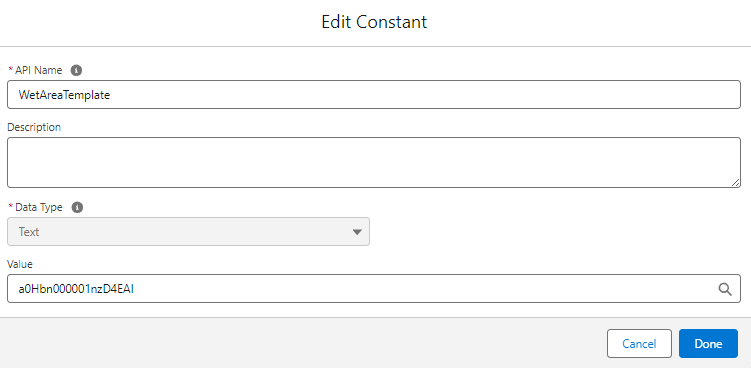Focus the Value lookup input field

click(374, 288)
